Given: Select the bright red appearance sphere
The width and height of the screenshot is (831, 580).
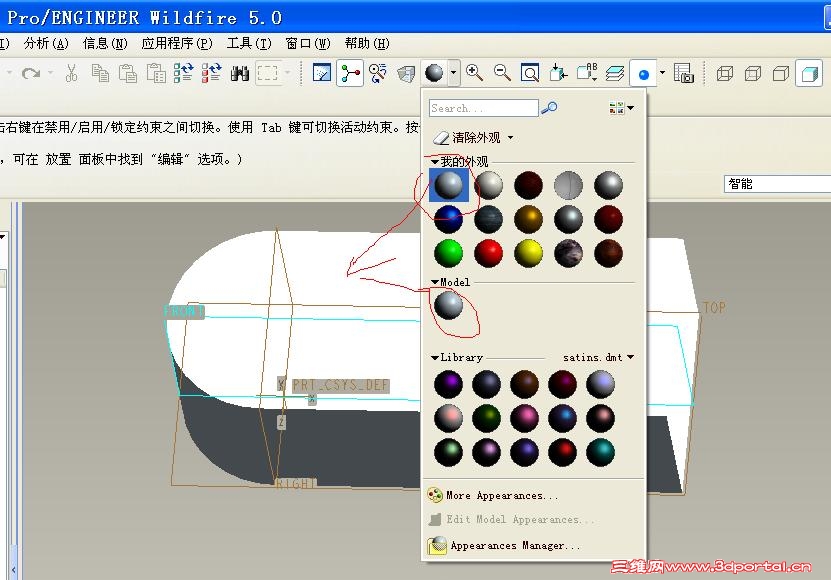Looking at the screenshot, I should (x=489, y=253).
